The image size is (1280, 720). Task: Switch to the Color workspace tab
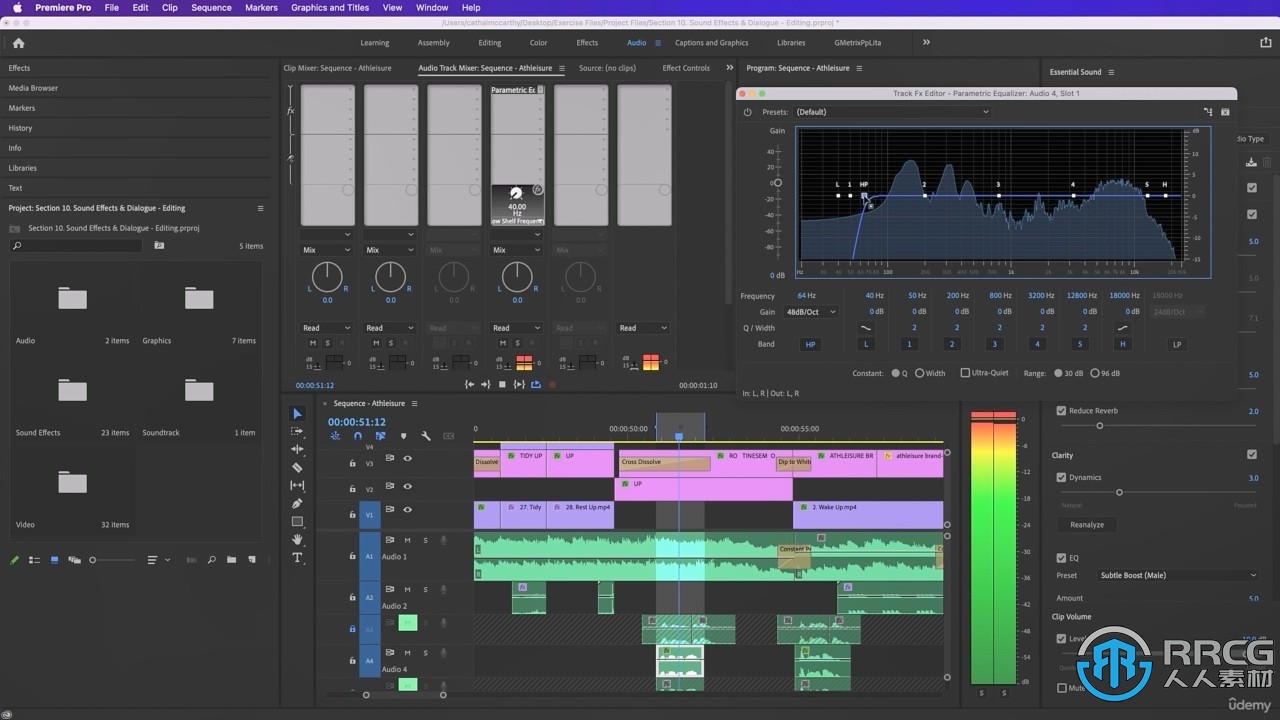[x=538, y=43]
